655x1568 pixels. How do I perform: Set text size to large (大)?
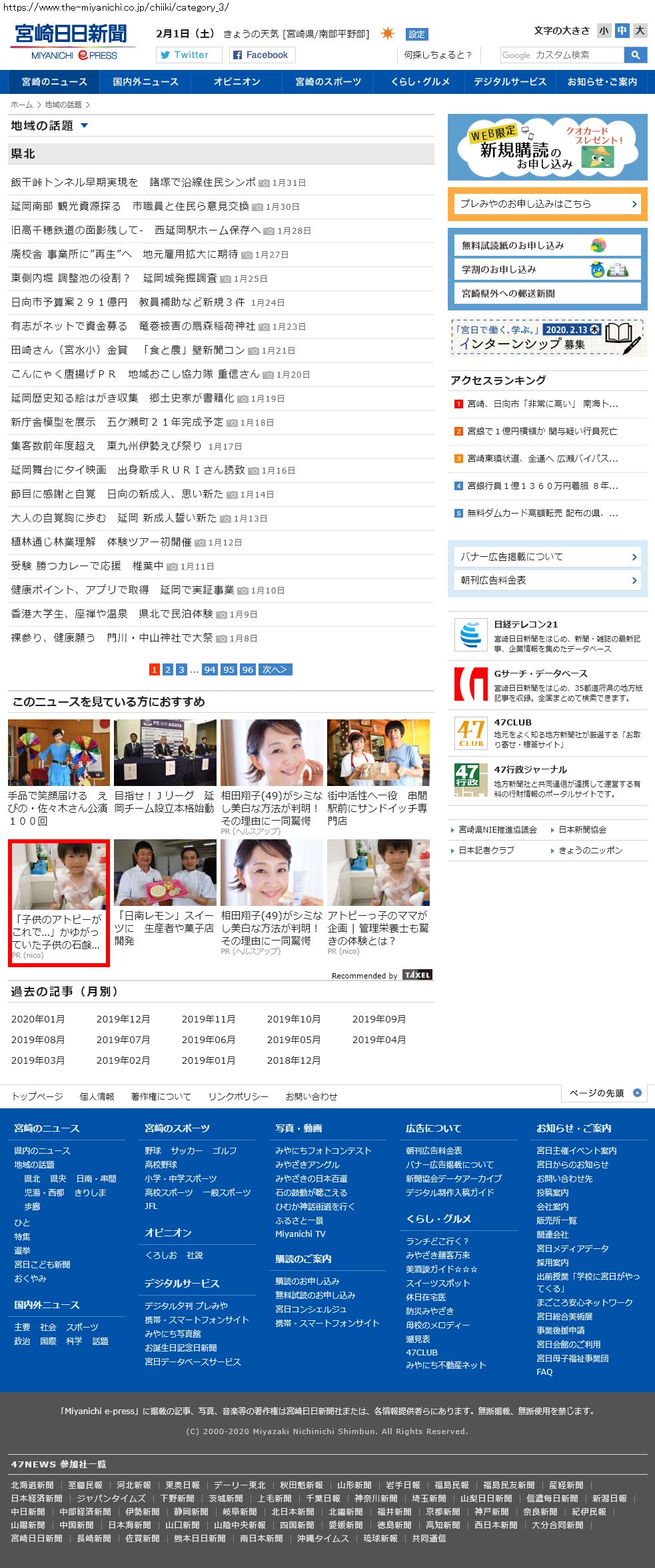640,31
